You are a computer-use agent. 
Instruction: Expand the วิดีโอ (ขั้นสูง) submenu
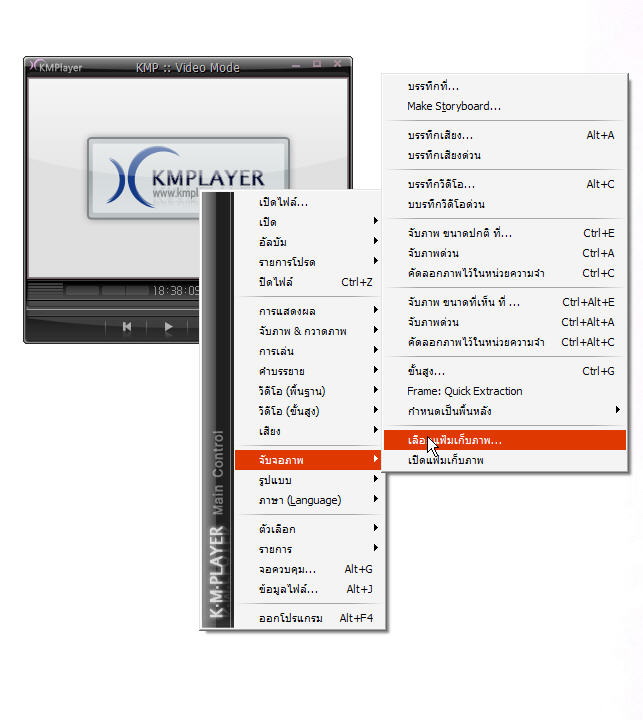(x=308, y=411)
